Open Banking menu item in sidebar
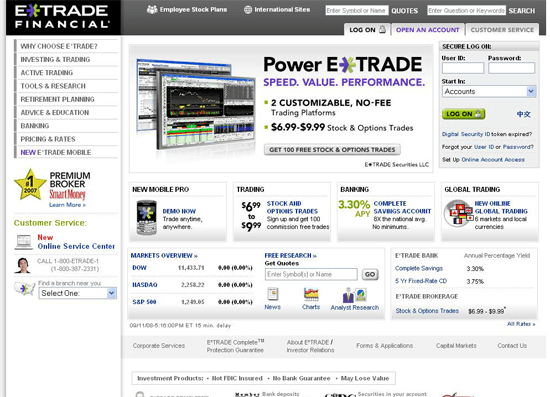Screen dimensions: 550x397 [x=66, y=126]
